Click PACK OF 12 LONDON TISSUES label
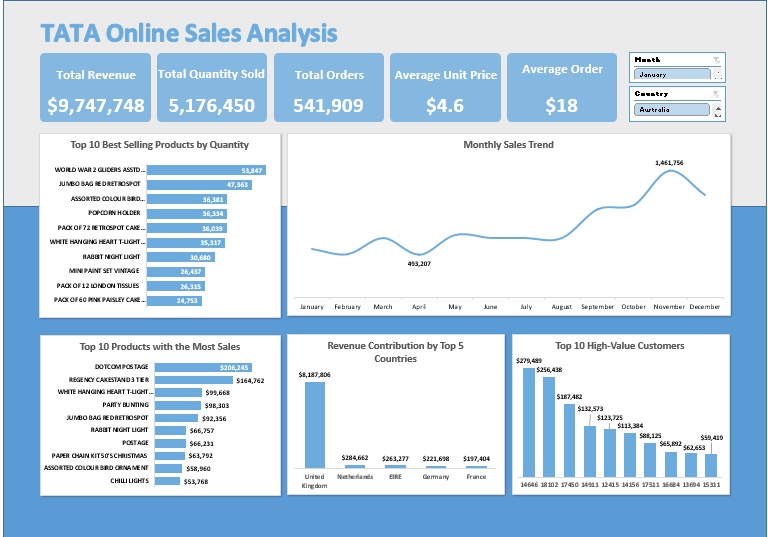The image size is (768, 537). pos(98,286)
